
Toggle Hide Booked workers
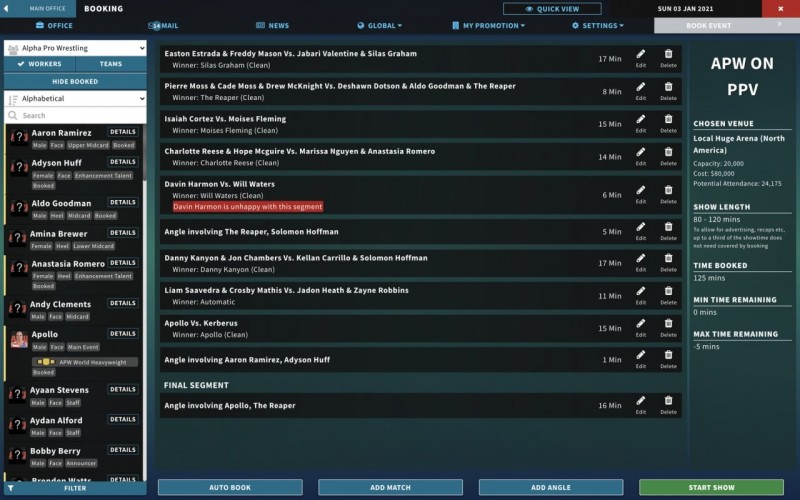(x=75, y=81)
